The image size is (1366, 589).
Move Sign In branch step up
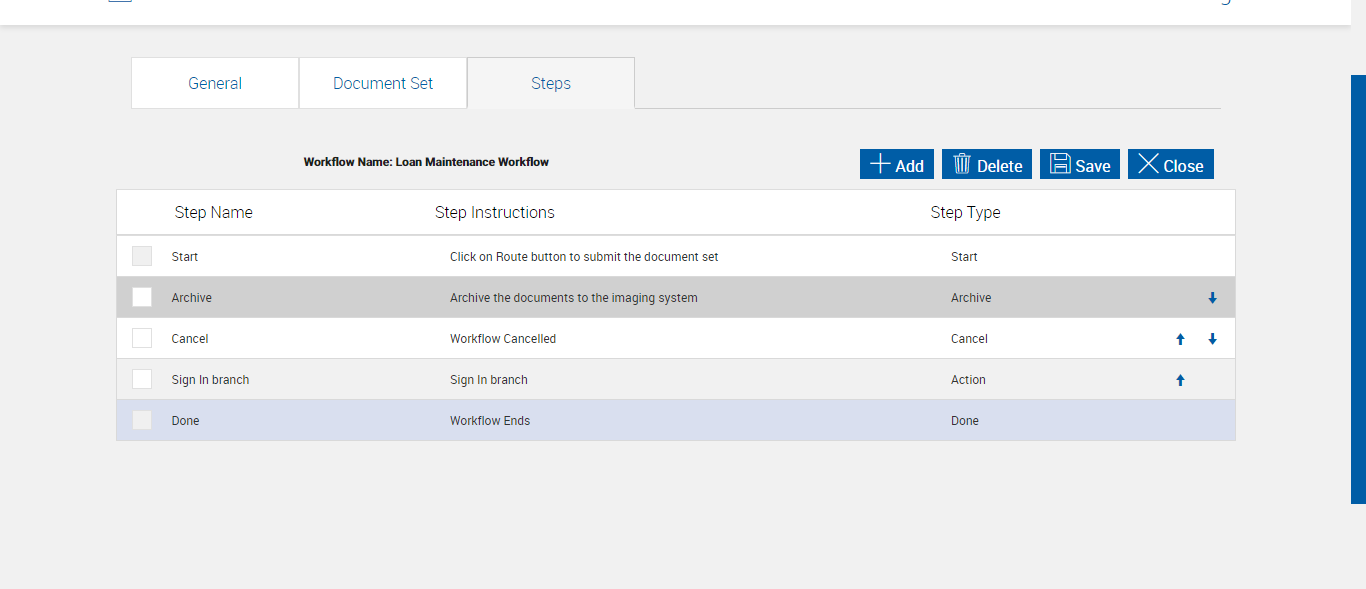pos(1180,380)
